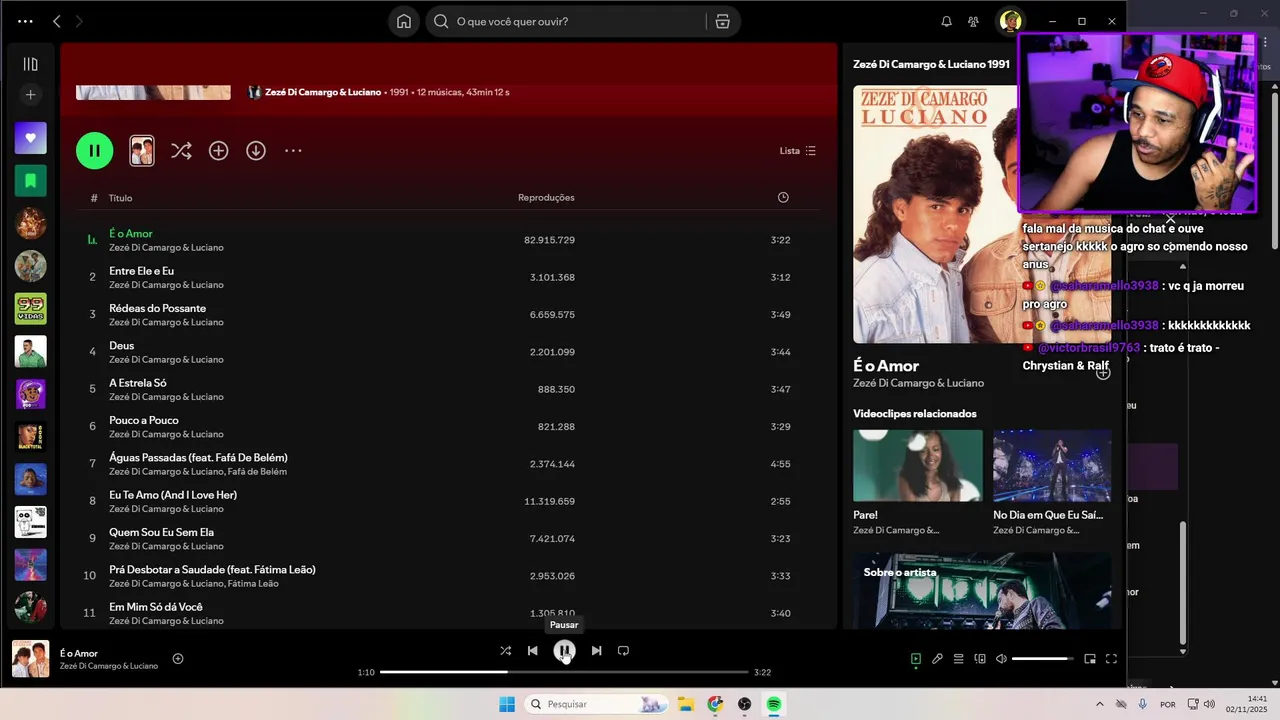Seek on the song progress bar
This screenshot has width=1280, height=720.
pyautogui.click(x=564, y=672)
